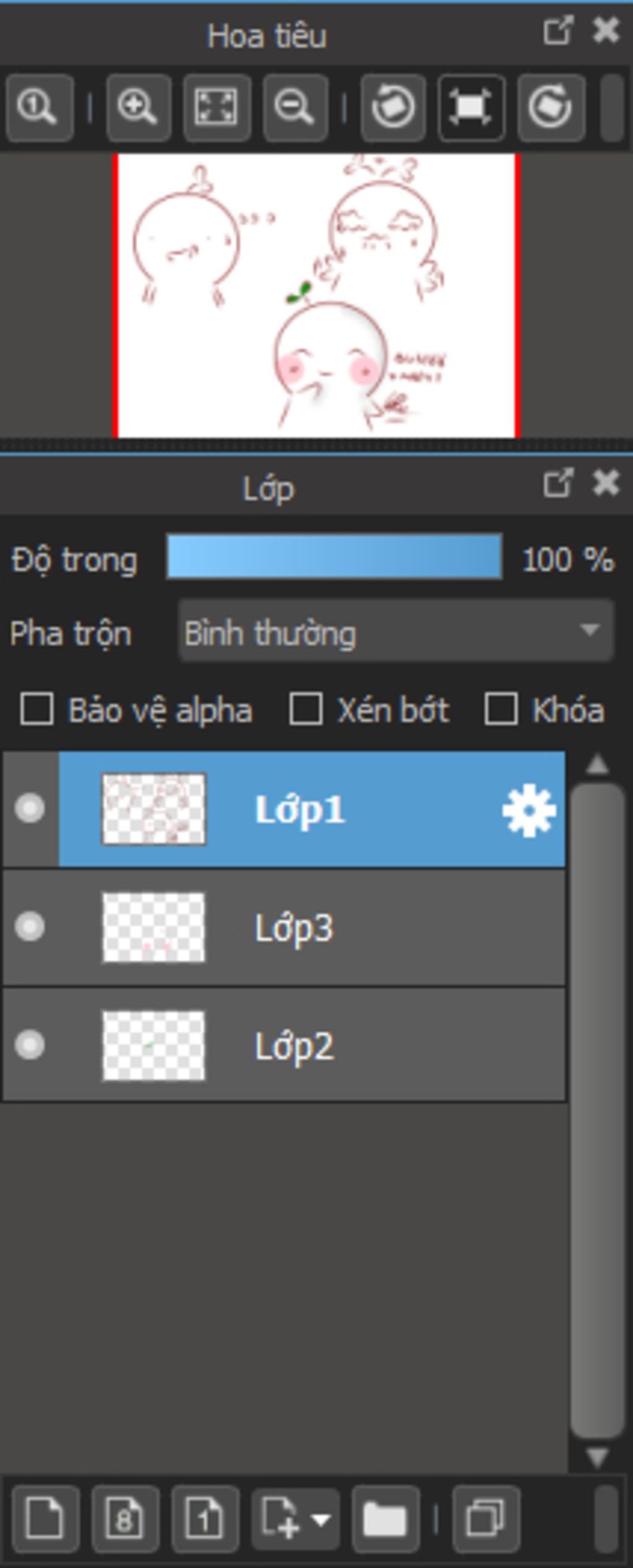This screenshot has width=633, height=1568.
Task: Fit the canvas to the navigator window
Action: tap(216, 108)
